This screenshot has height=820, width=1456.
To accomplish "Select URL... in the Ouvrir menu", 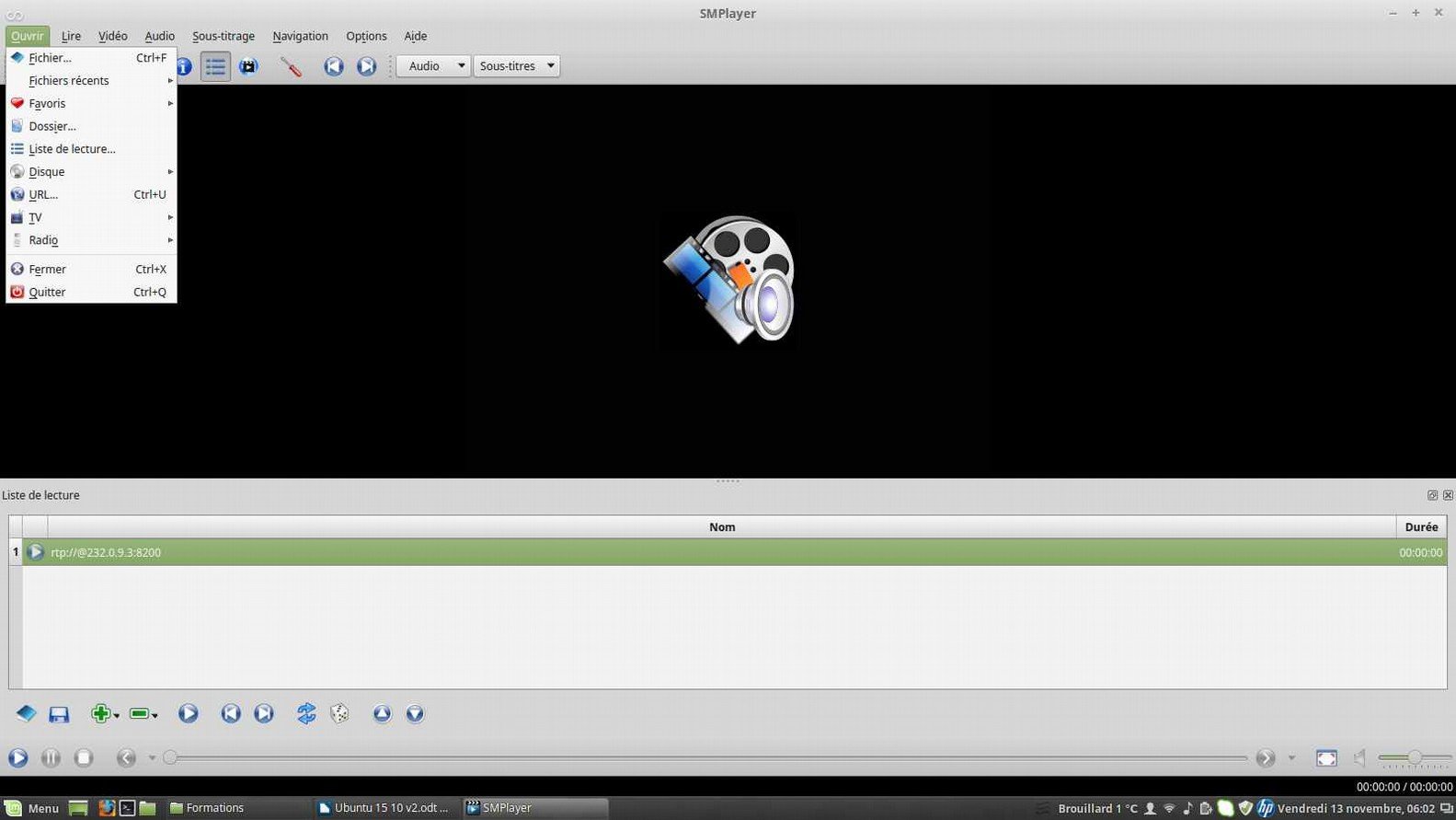I will [x=43, y=194].
